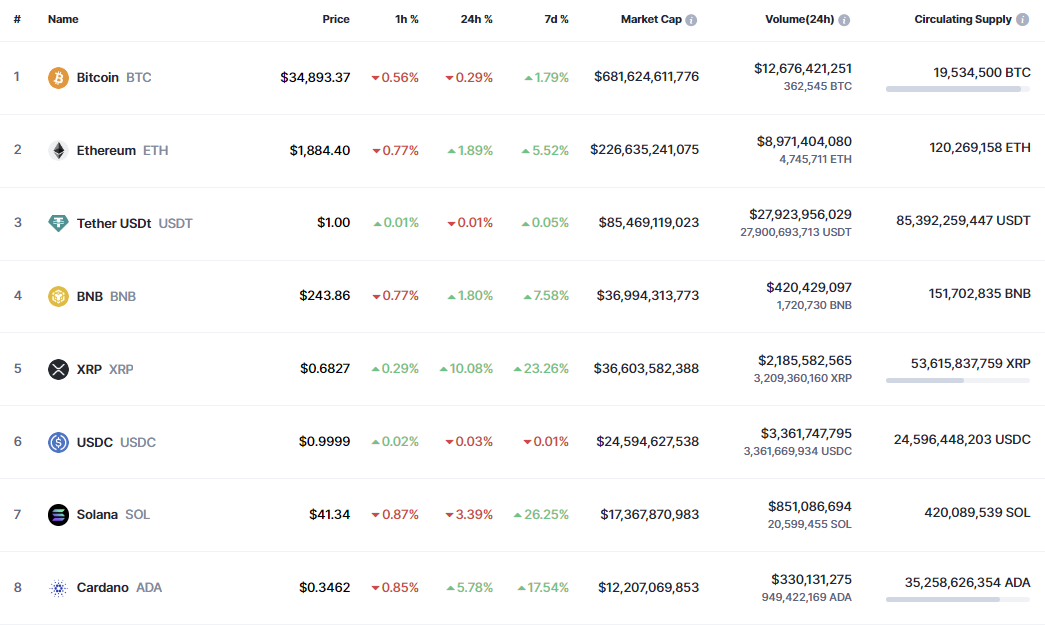The height and width of the screenshot is (625, 1045).
Task: Click Ethereum market cap $226,635,241,075
Action: 644,149
